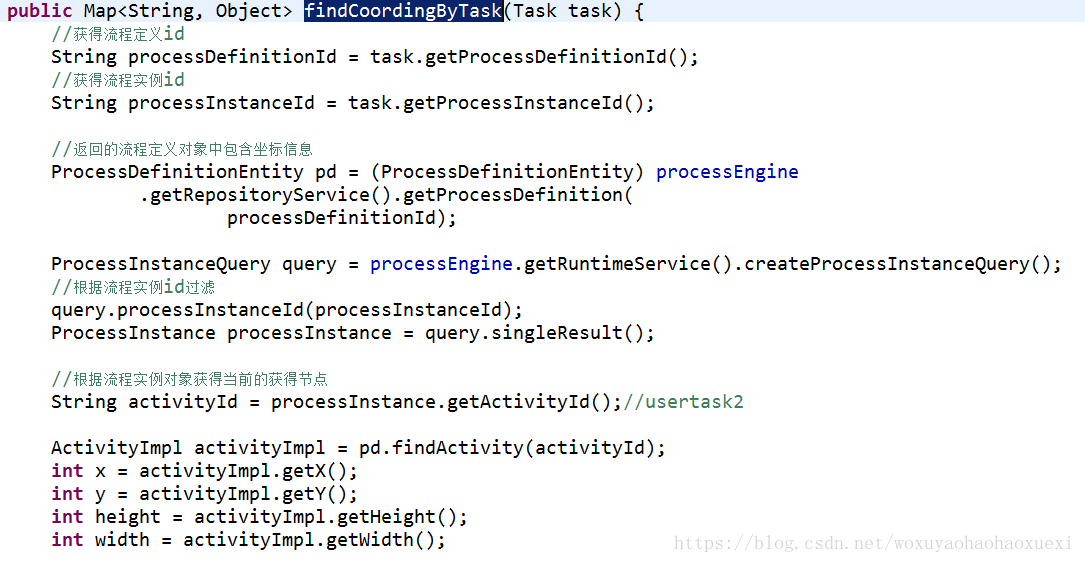Click 'query.processInstanceId(processInstanceId);' line
1085x563 pixels.
286,310
